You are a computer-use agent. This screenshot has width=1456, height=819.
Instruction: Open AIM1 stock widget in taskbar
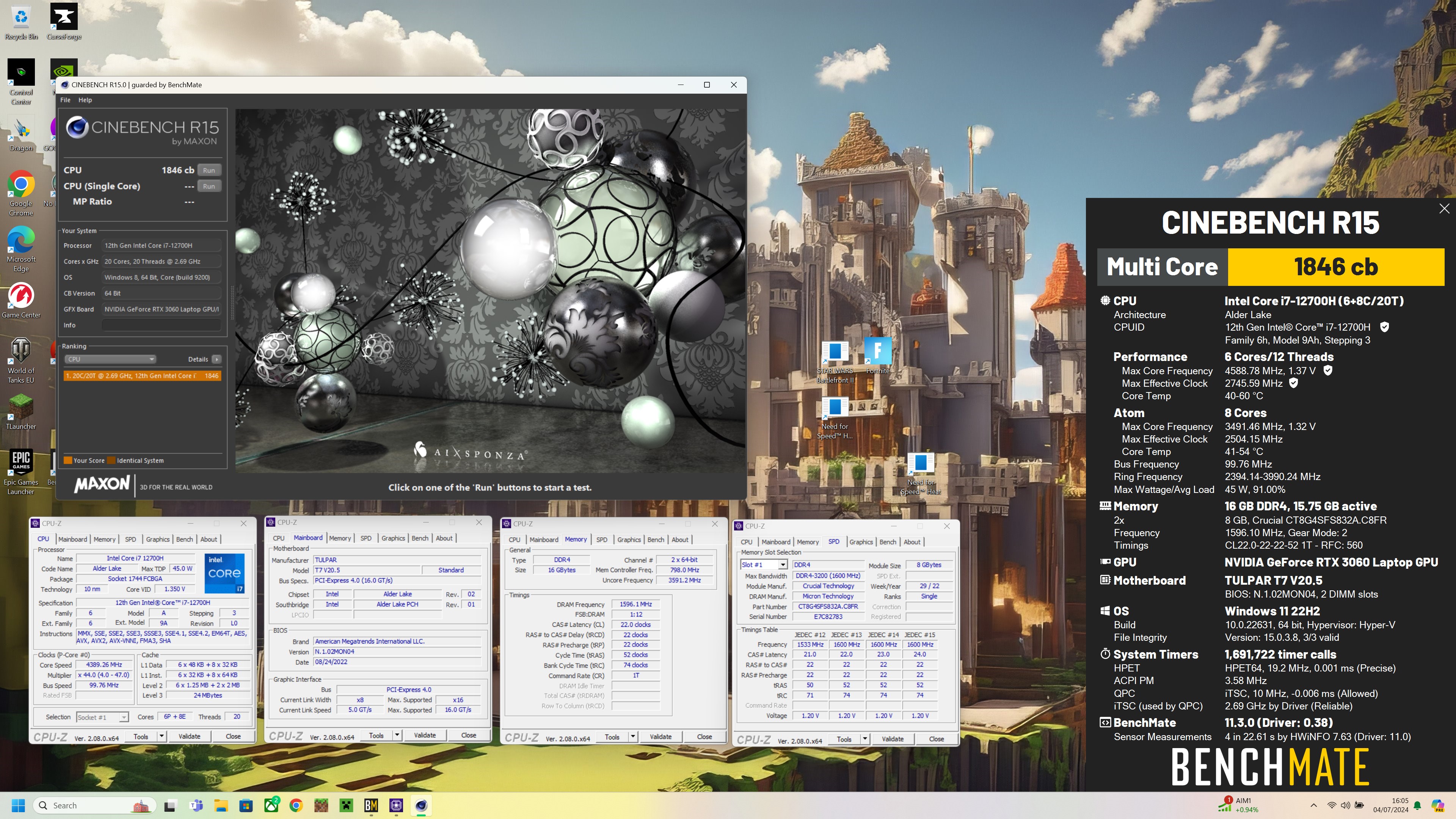tap(1239, 805)
